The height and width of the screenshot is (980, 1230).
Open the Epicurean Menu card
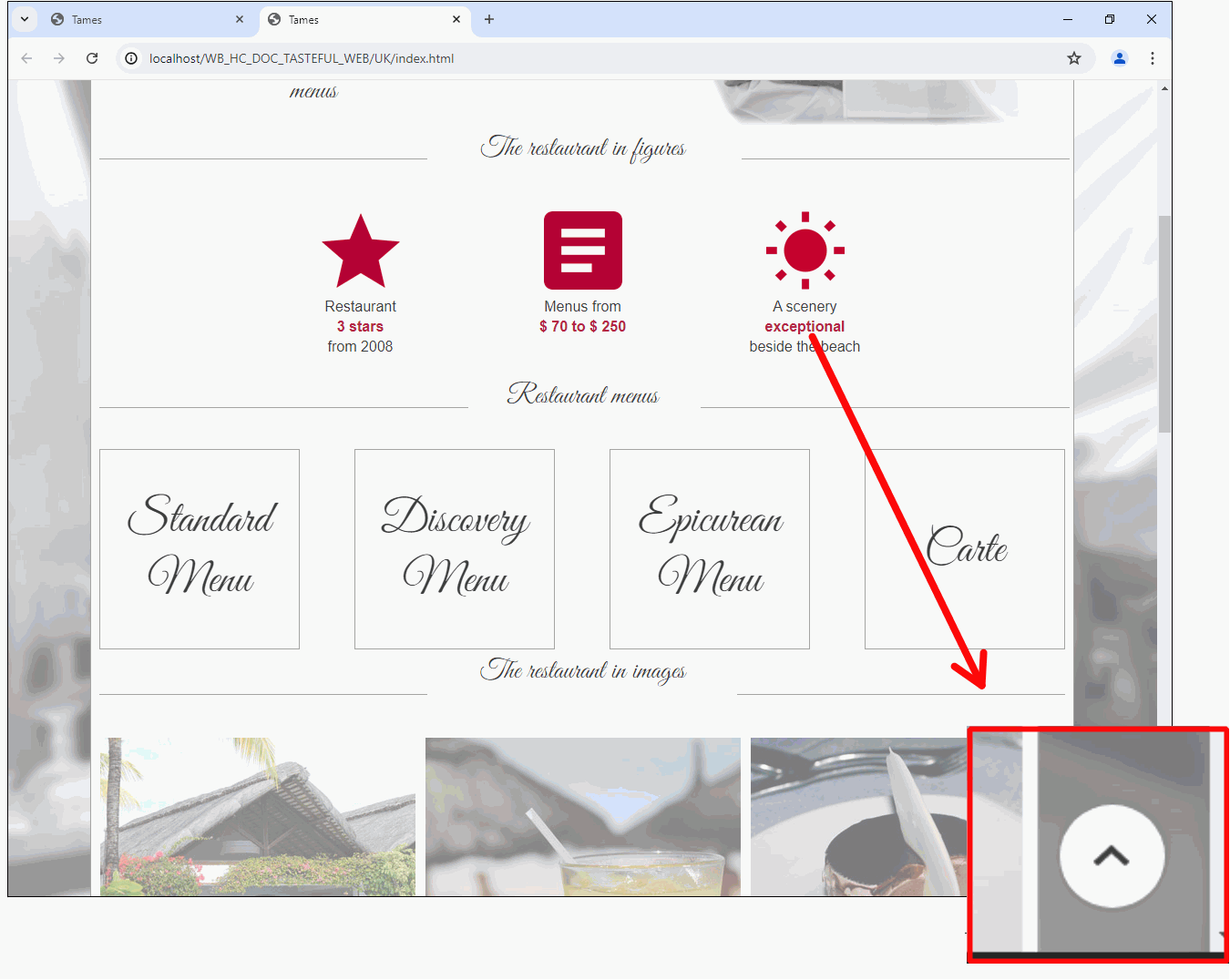[710, 549]
